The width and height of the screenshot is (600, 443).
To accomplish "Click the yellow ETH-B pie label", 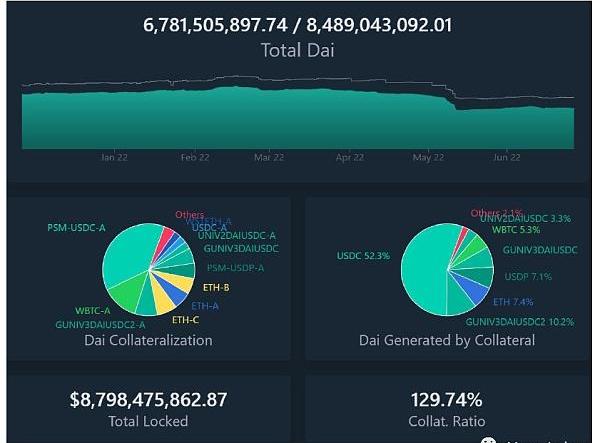I will pos(218,286).
